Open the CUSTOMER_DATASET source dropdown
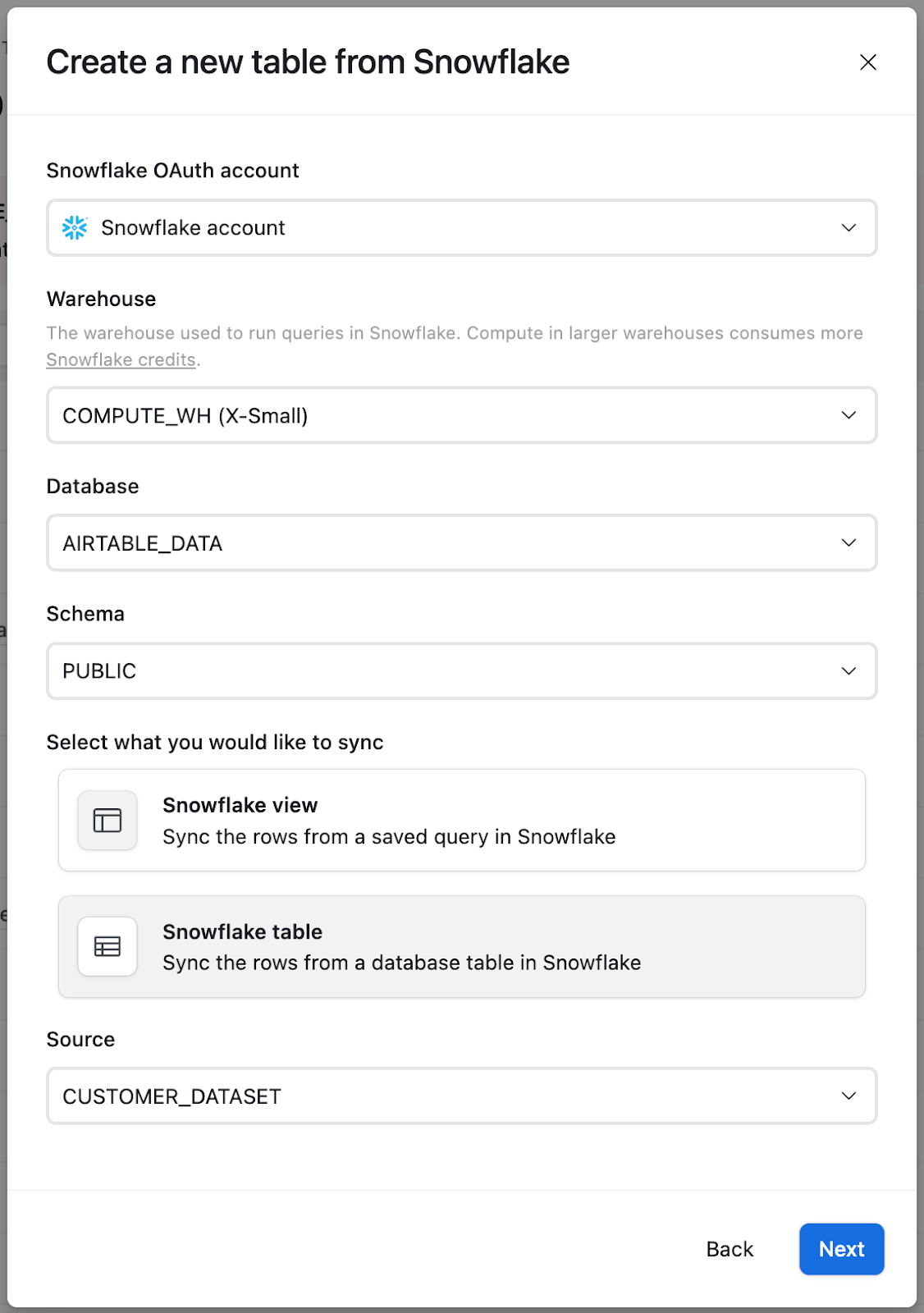 click(461, 1096)
